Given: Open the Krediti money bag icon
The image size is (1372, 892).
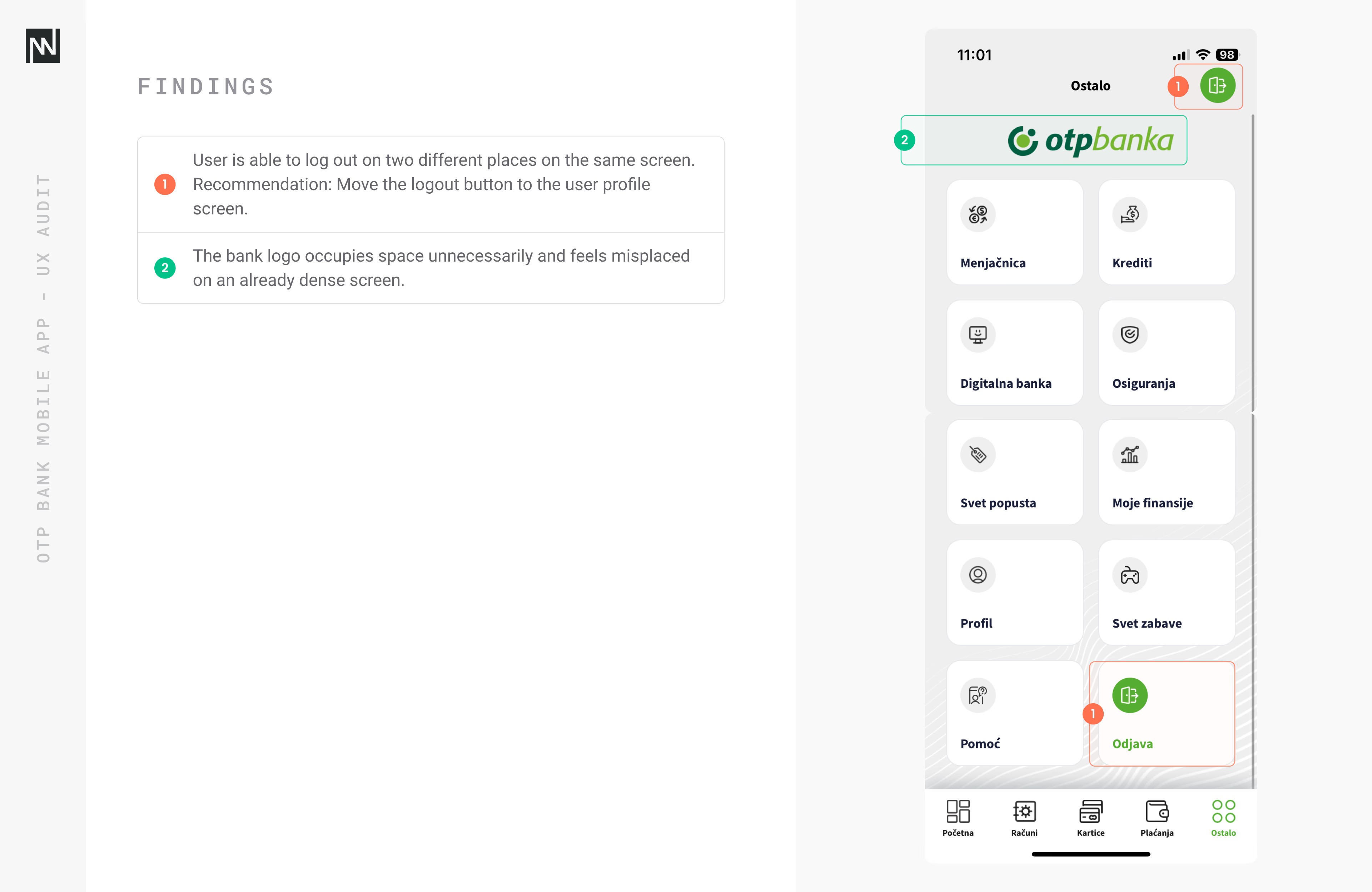Looking at the screenshot, I should click(1129, 214).
